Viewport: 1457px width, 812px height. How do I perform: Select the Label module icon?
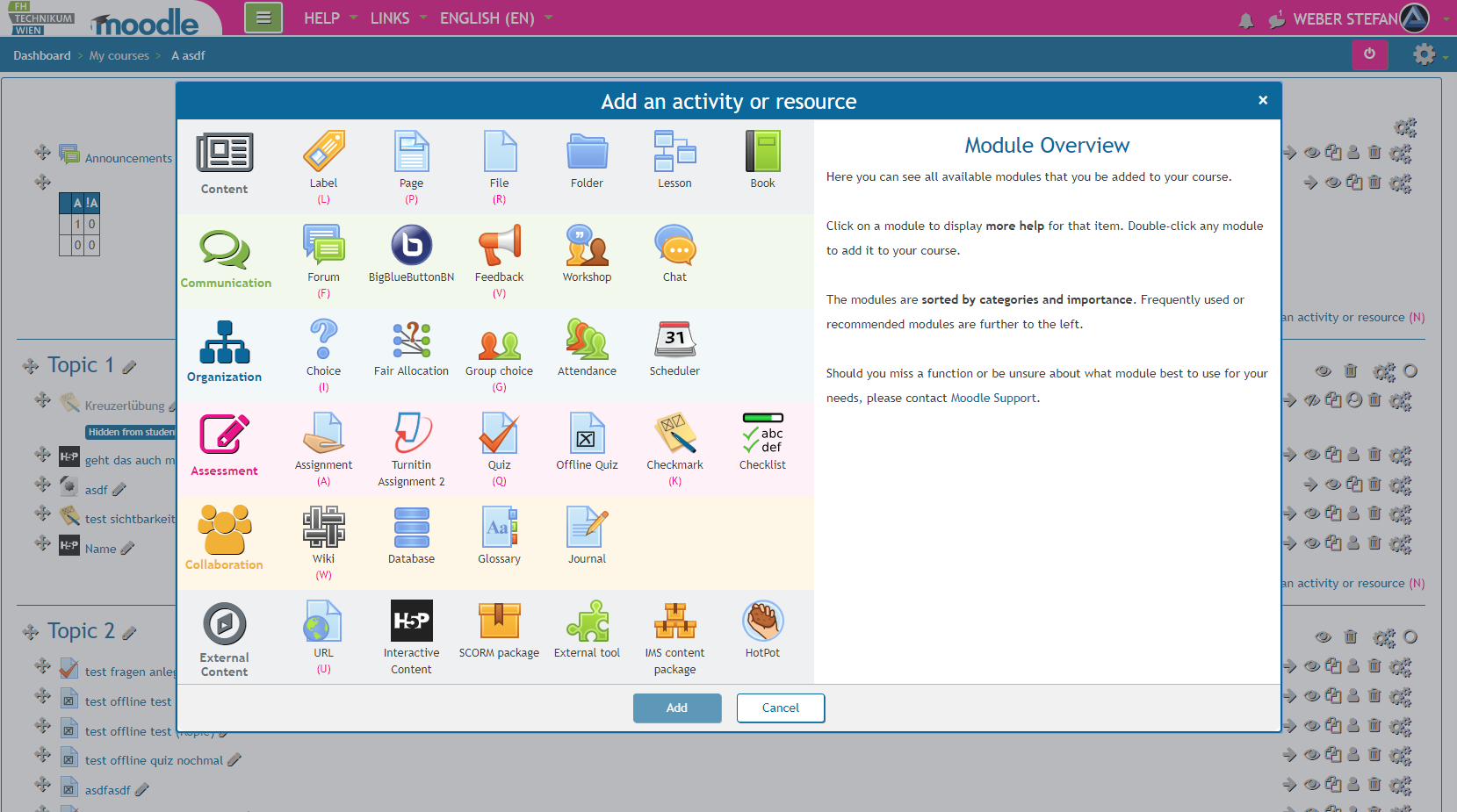[323, 151]
